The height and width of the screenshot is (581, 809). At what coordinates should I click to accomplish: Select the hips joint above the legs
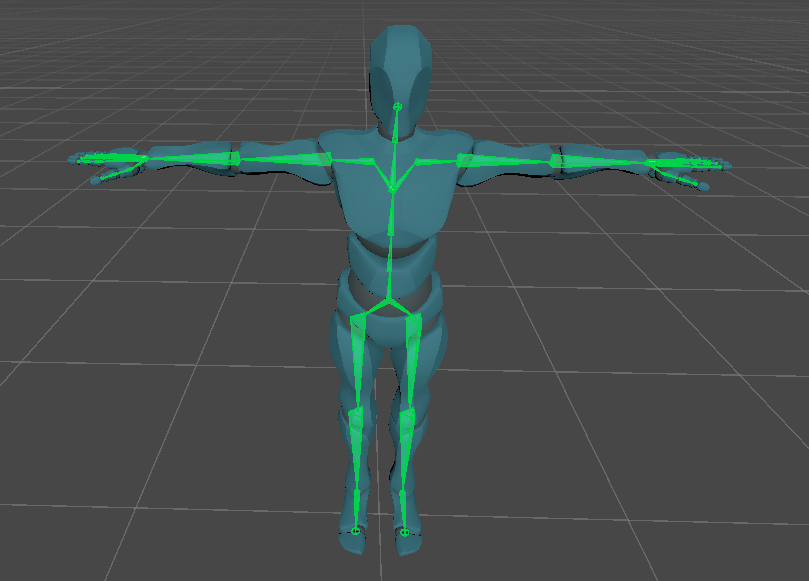coord(387,299)
